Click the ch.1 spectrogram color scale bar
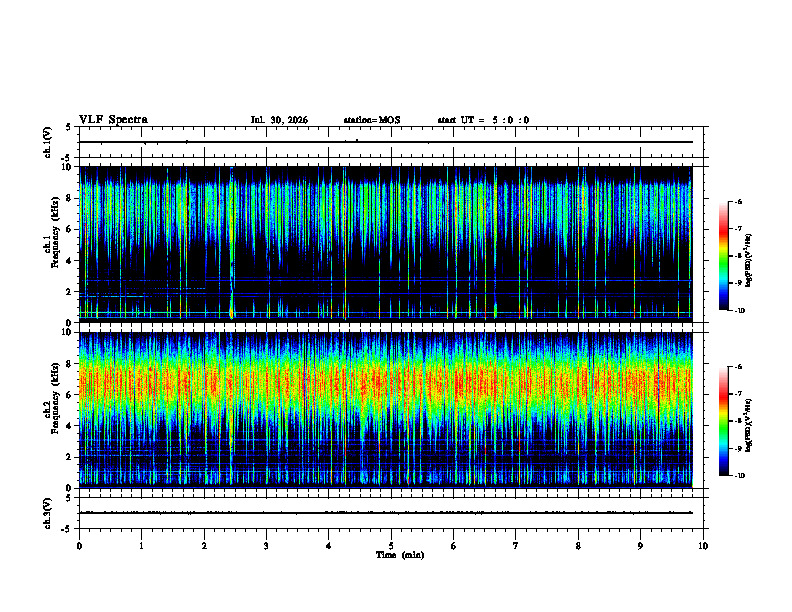 (723, 256)
